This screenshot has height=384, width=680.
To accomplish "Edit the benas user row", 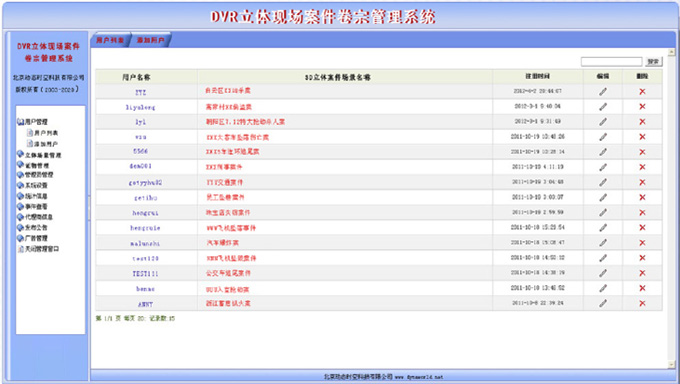I will click(x=603, y=288).
